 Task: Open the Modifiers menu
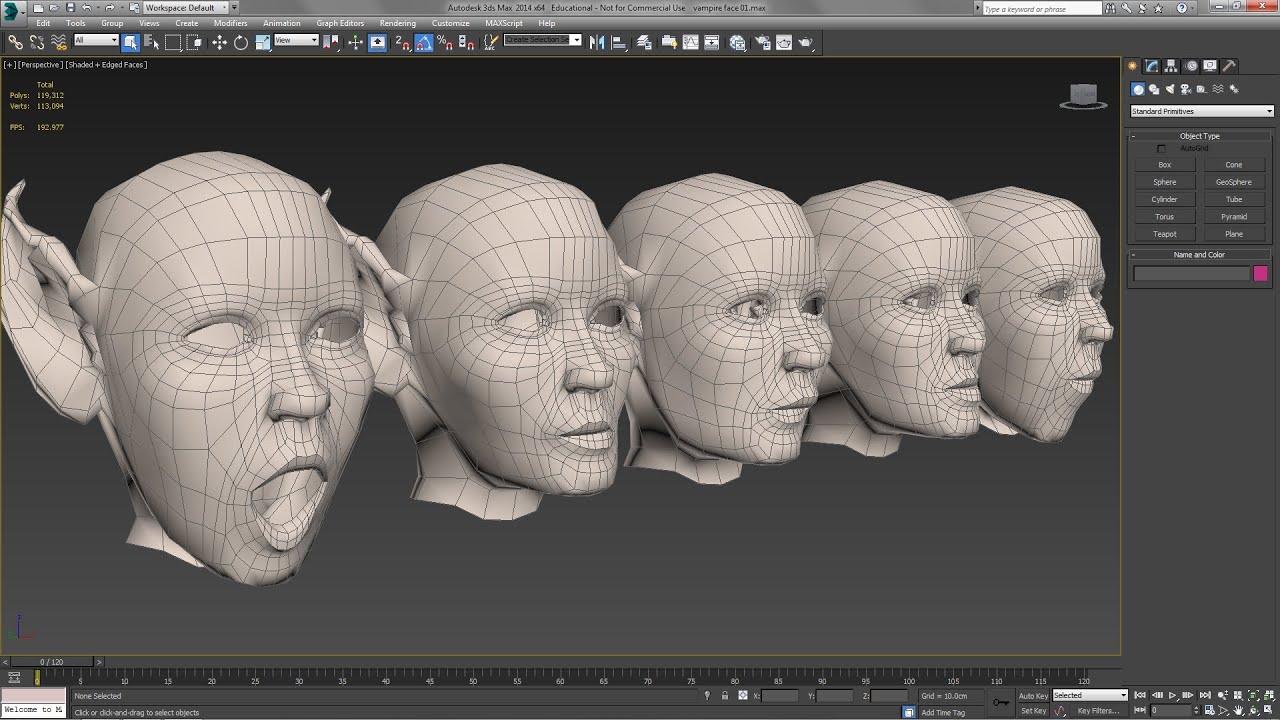pos(231,23)
